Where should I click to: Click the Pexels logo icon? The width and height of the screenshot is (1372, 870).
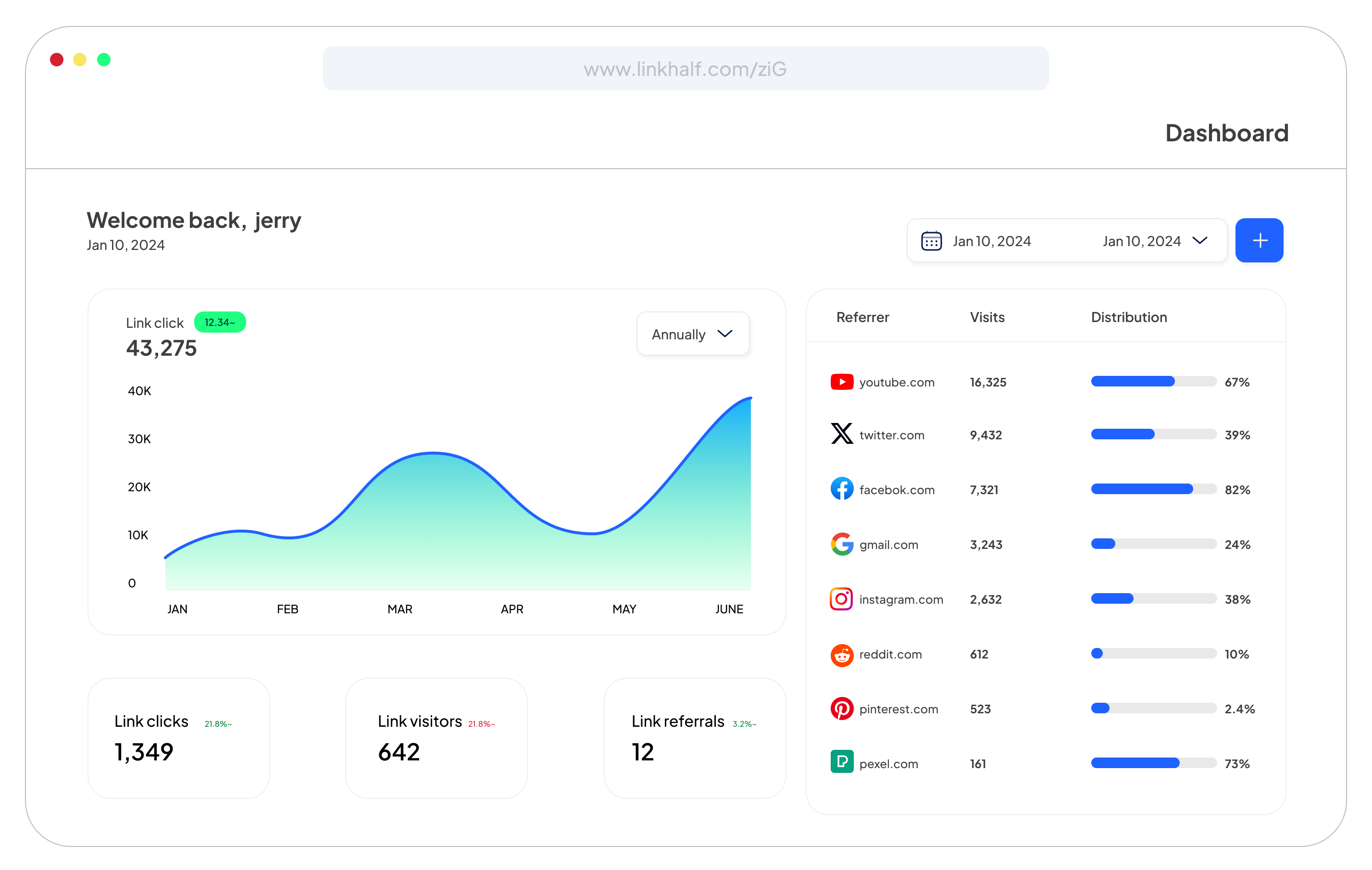(x=842, y=762)
